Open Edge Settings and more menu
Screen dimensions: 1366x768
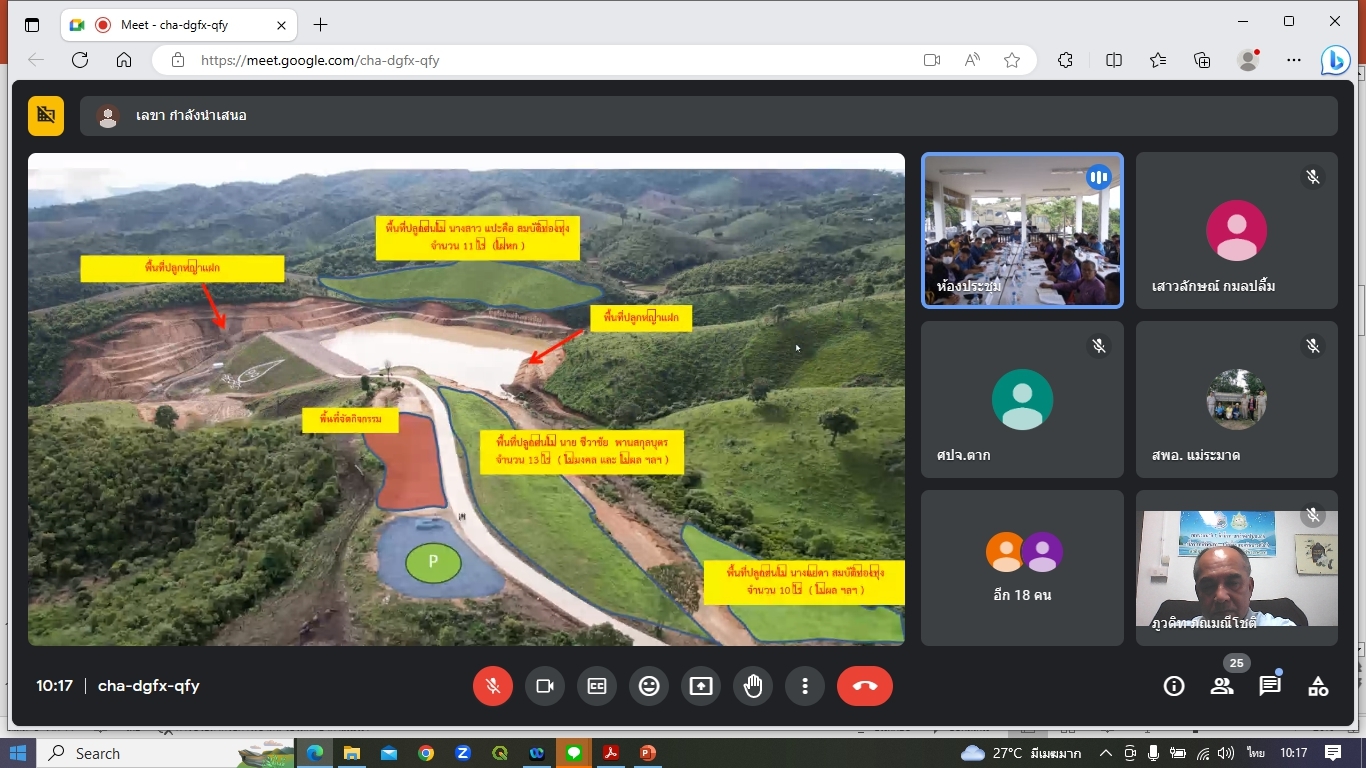pyautogui.click(x=1294, y=60)
